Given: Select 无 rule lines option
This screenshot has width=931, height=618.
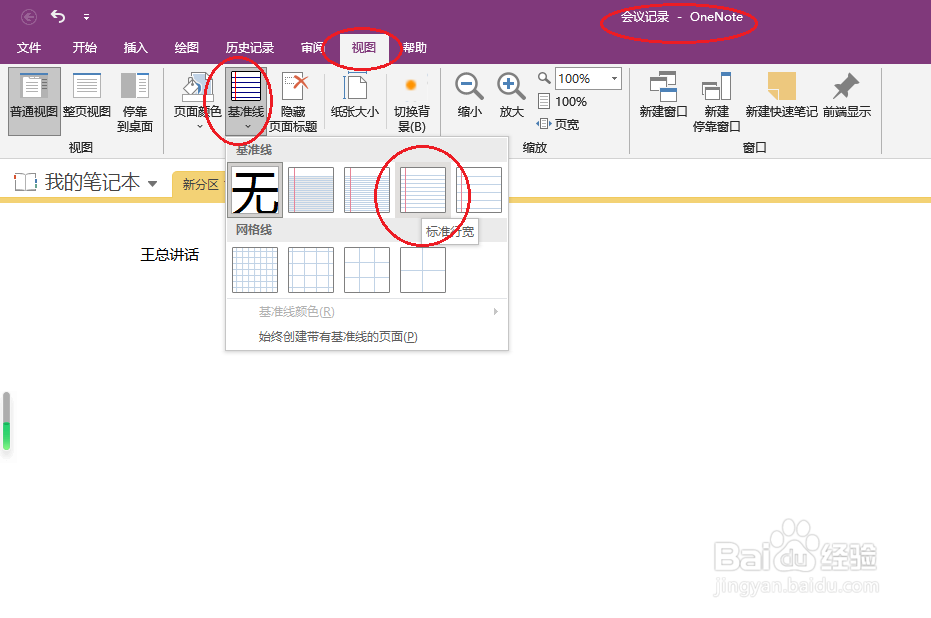Looking at the screenshot, I should pos(255,190).
